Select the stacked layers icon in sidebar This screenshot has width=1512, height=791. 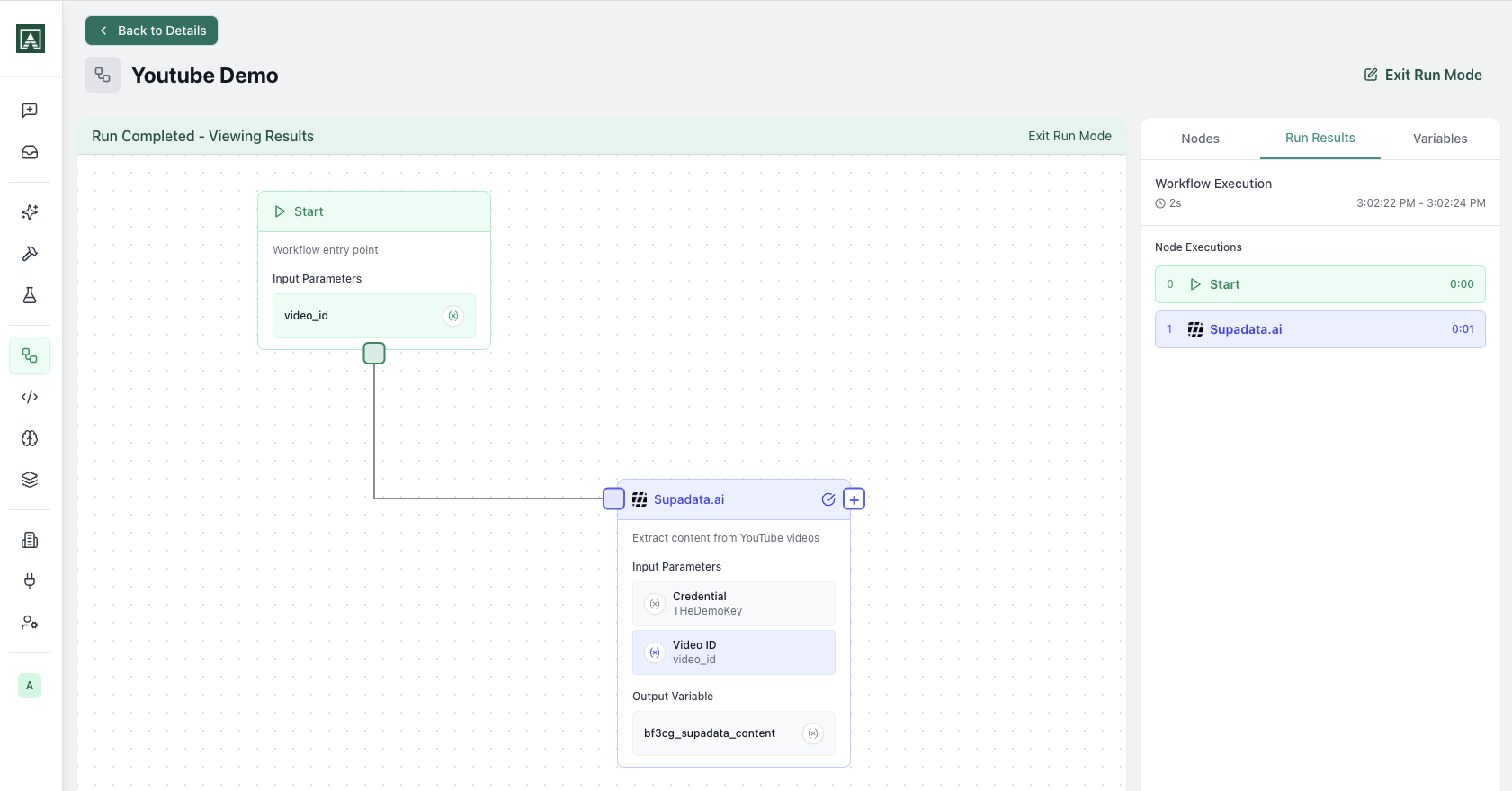pyautogui.click(x=30, y=480)
